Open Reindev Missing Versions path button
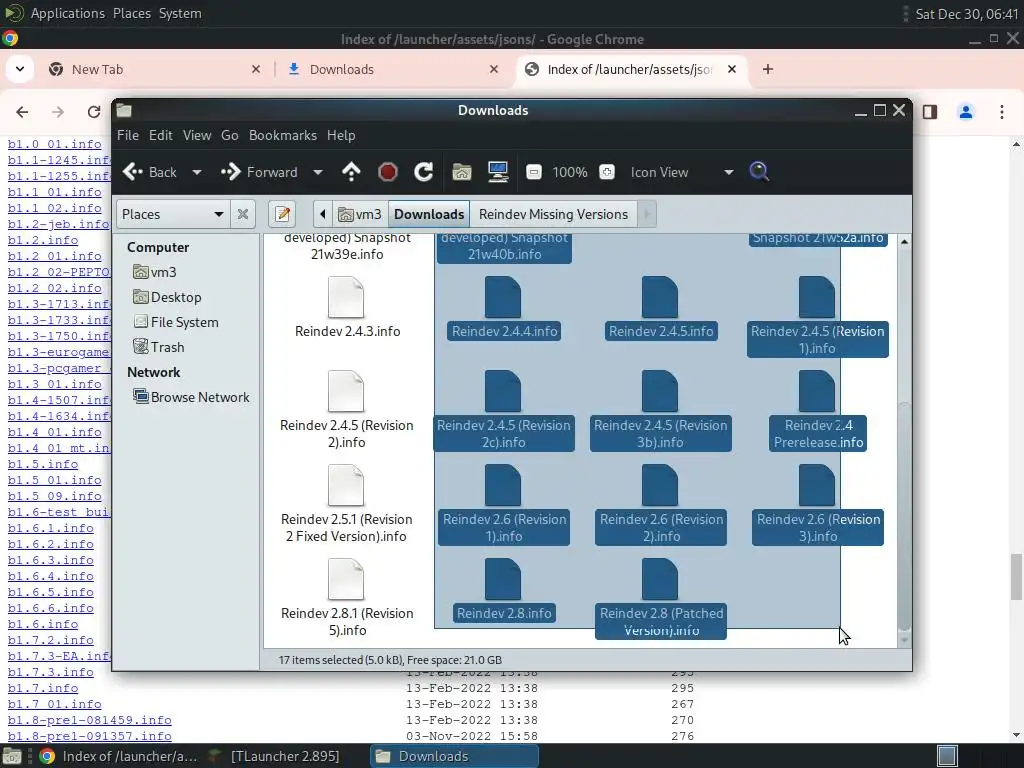Image resolution: width=1024 pixels, height=768 pixels. coord(553,214)
